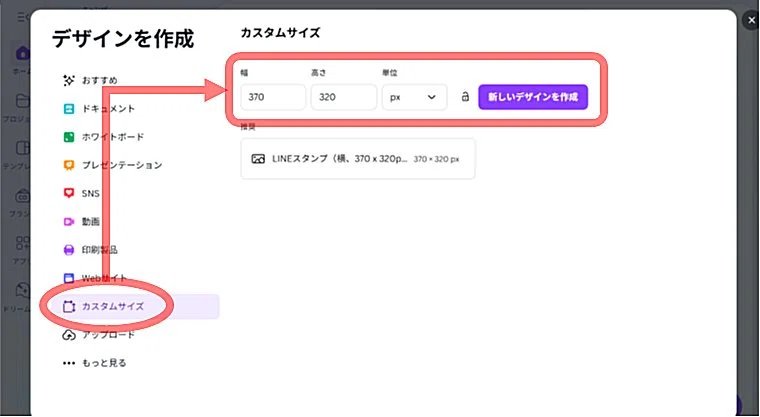Click the green whiteboard icon
Screen dimensions: 760x417
(69, 137)
